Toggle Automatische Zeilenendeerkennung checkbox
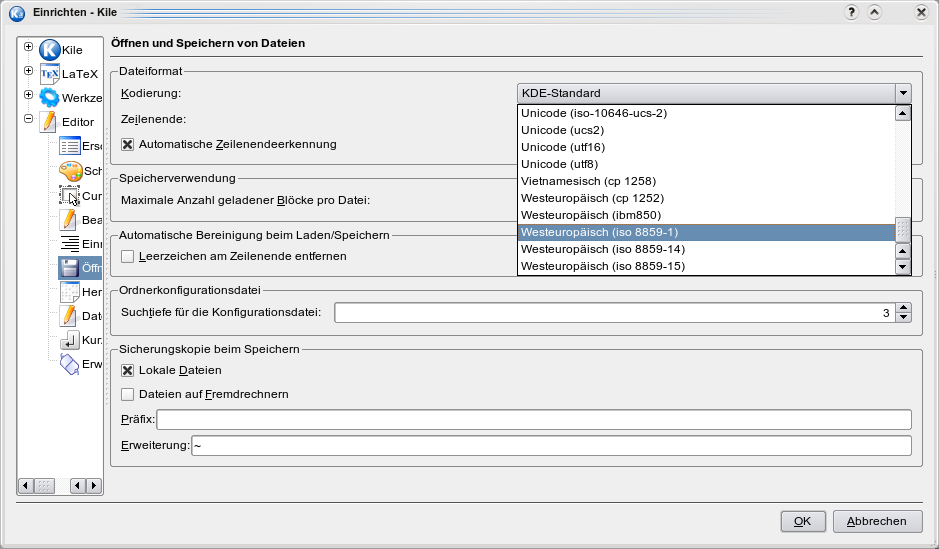Screen dimensions: 939x549 tap(128, 144)
